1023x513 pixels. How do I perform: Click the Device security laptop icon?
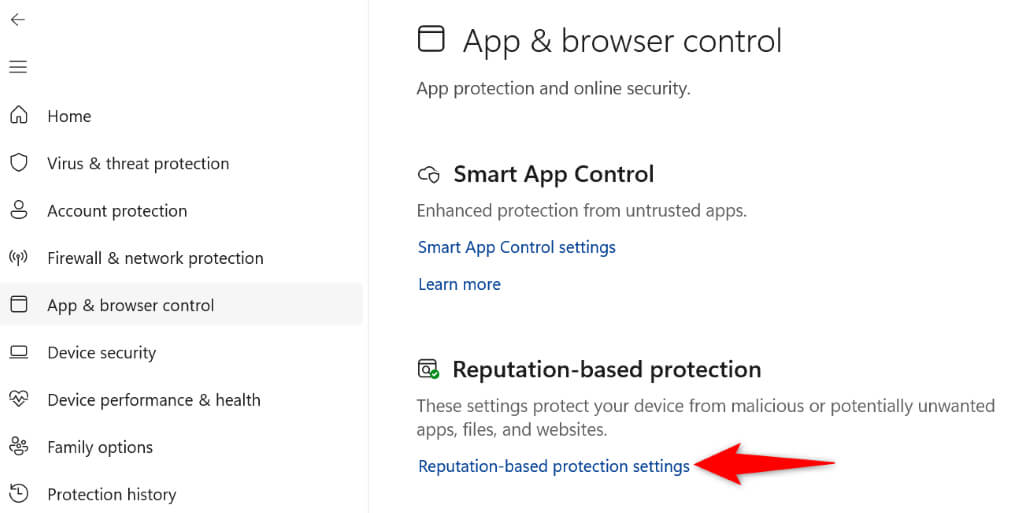coord(18,352)
